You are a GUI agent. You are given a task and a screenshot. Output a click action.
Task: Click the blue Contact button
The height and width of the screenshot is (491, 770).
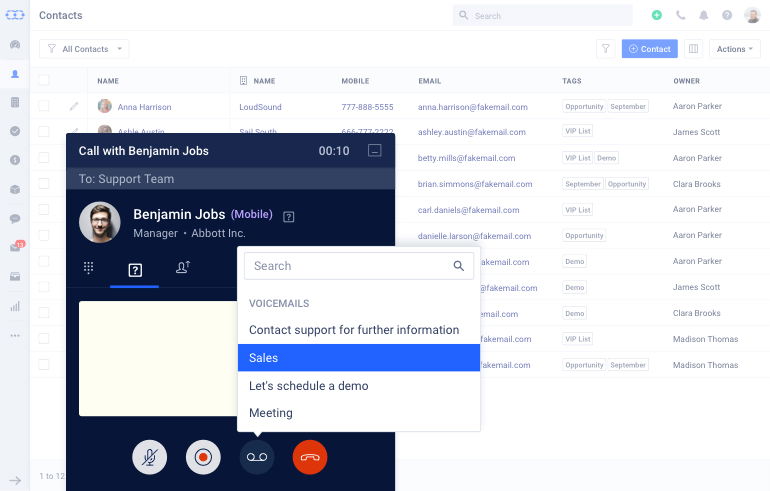(x=649, y=49)
